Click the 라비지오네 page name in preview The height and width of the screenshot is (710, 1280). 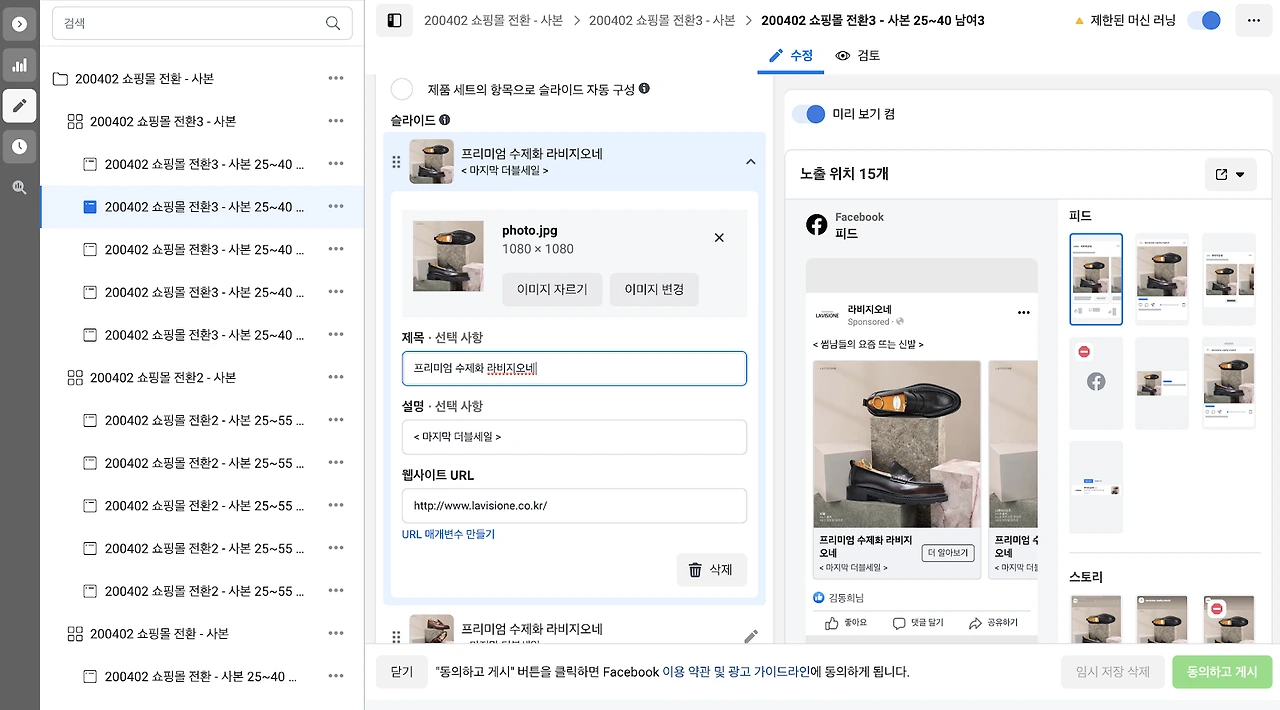coord(869,309)
